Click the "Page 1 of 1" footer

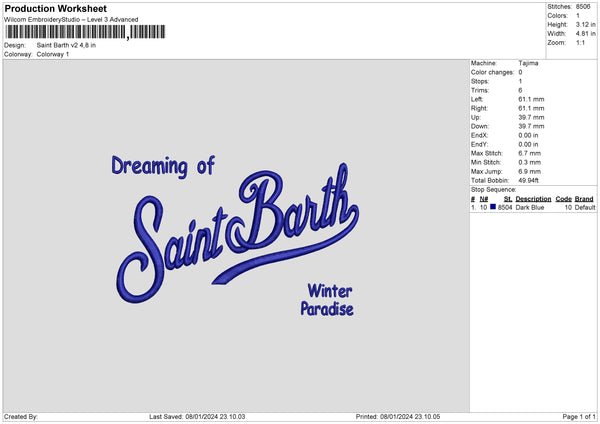click(579, 417)
